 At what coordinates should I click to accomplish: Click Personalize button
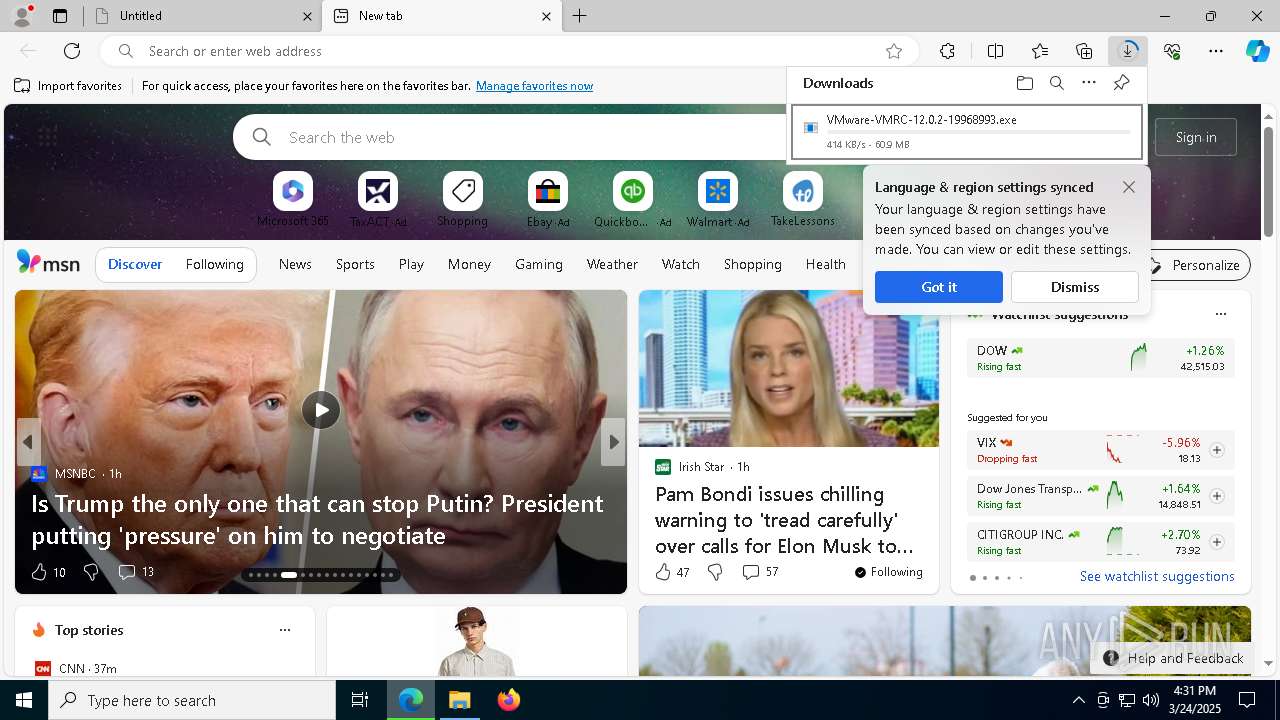(1195, 265)
